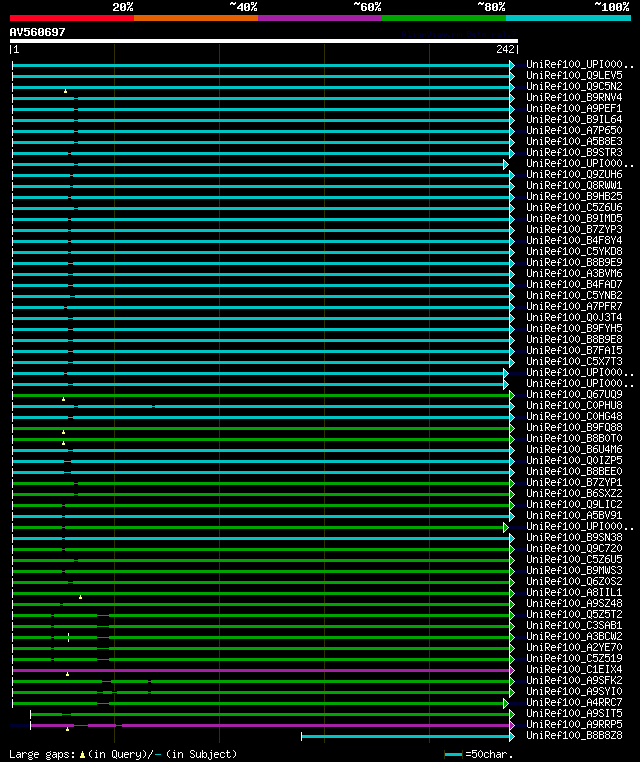640x762 pixels.
Task: Click label UniRef100_A3BVM6
Action: tap(574, 274)
